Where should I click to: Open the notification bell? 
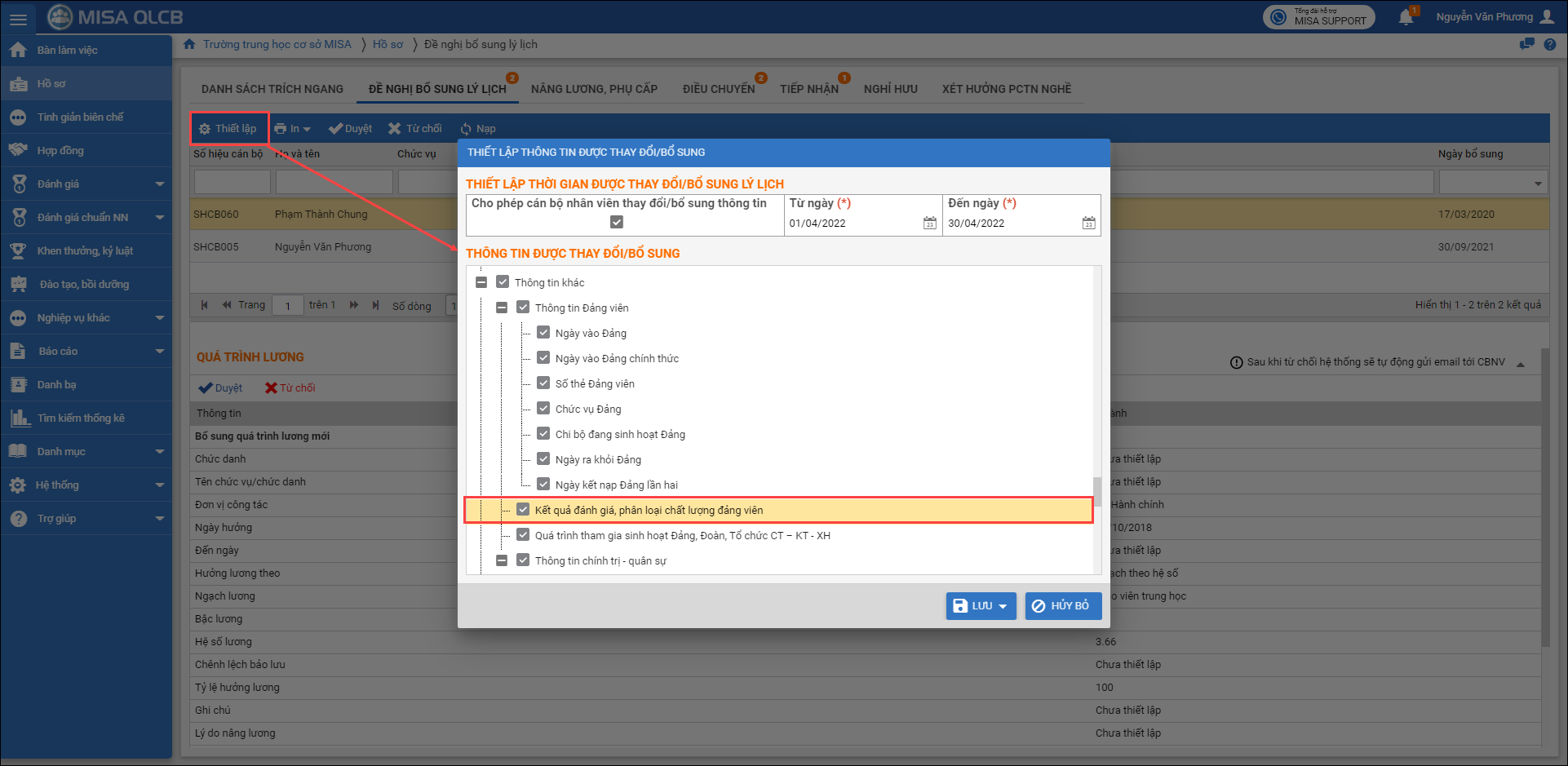click(1406, 17)
